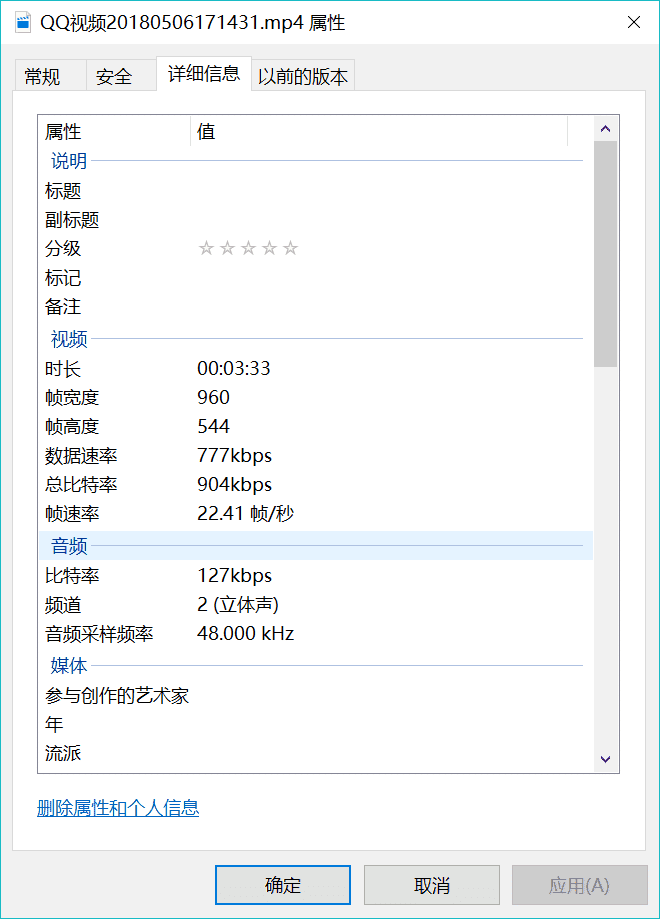Image resolution: width=660 pixels, height=919 pixels.
Task: Go to the 以前的版本 tab
Action: coord(303,76)
